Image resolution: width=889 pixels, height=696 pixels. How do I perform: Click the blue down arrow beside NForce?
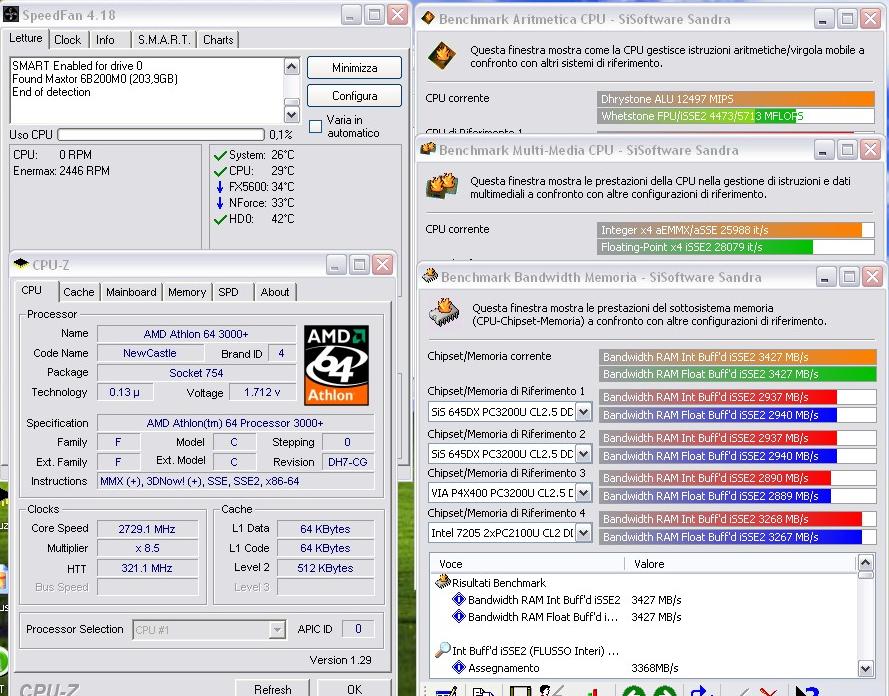220,203
